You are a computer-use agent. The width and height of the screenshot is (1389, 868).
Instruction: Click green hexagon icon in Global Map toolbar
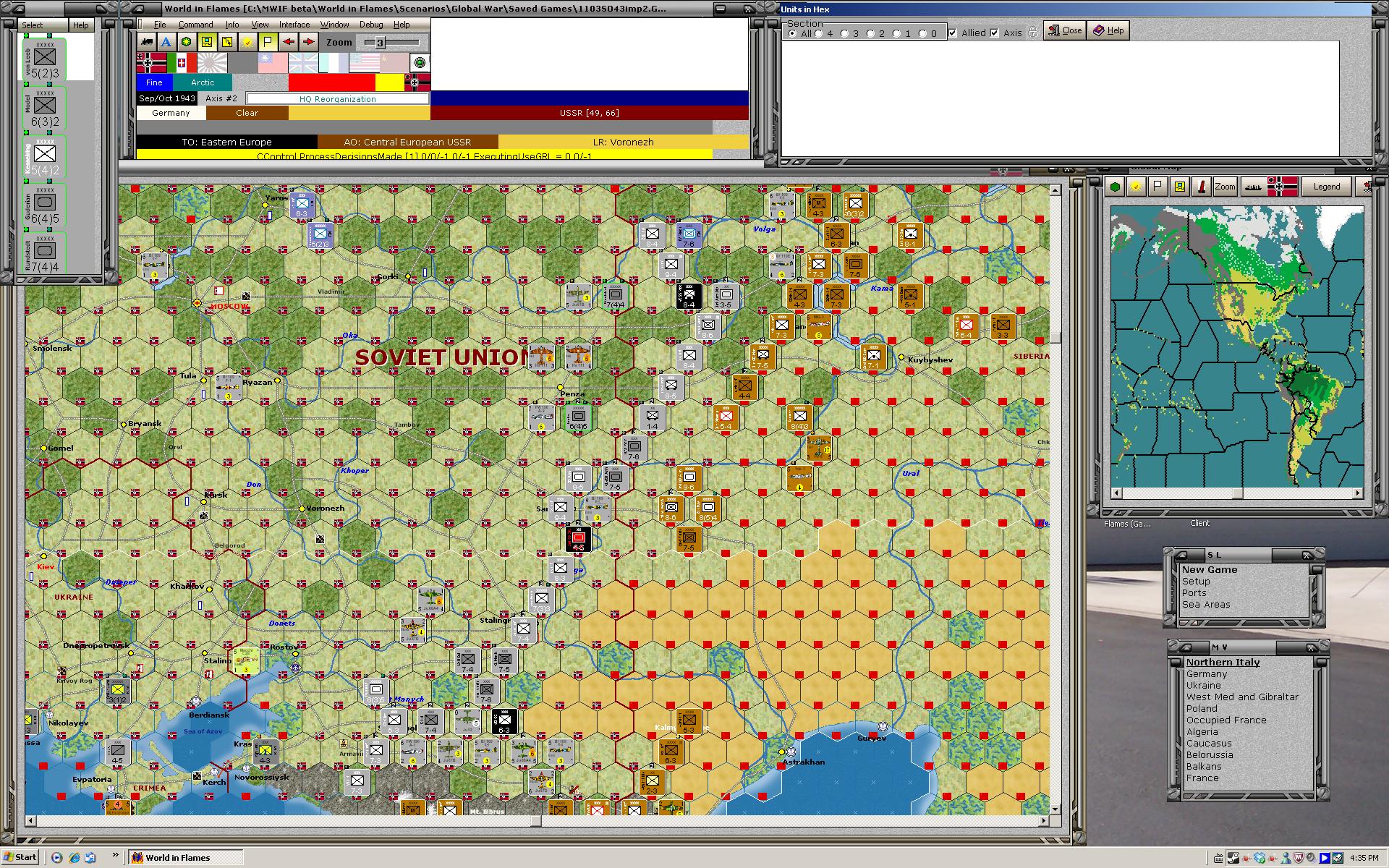pyautogui.click(x=1115, y=187)
